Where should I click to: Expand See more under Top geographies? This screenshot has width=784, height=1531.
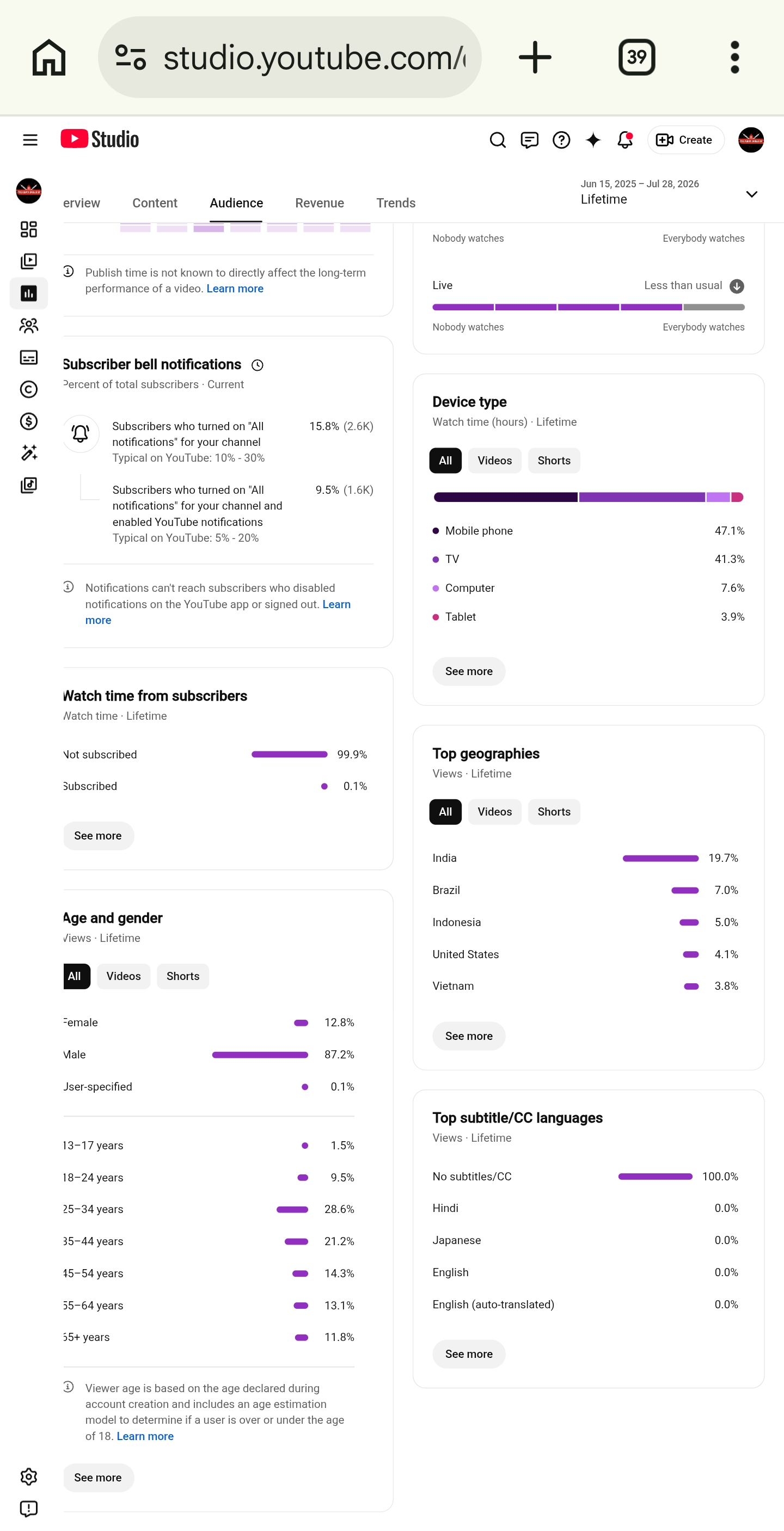(469, 1036)
